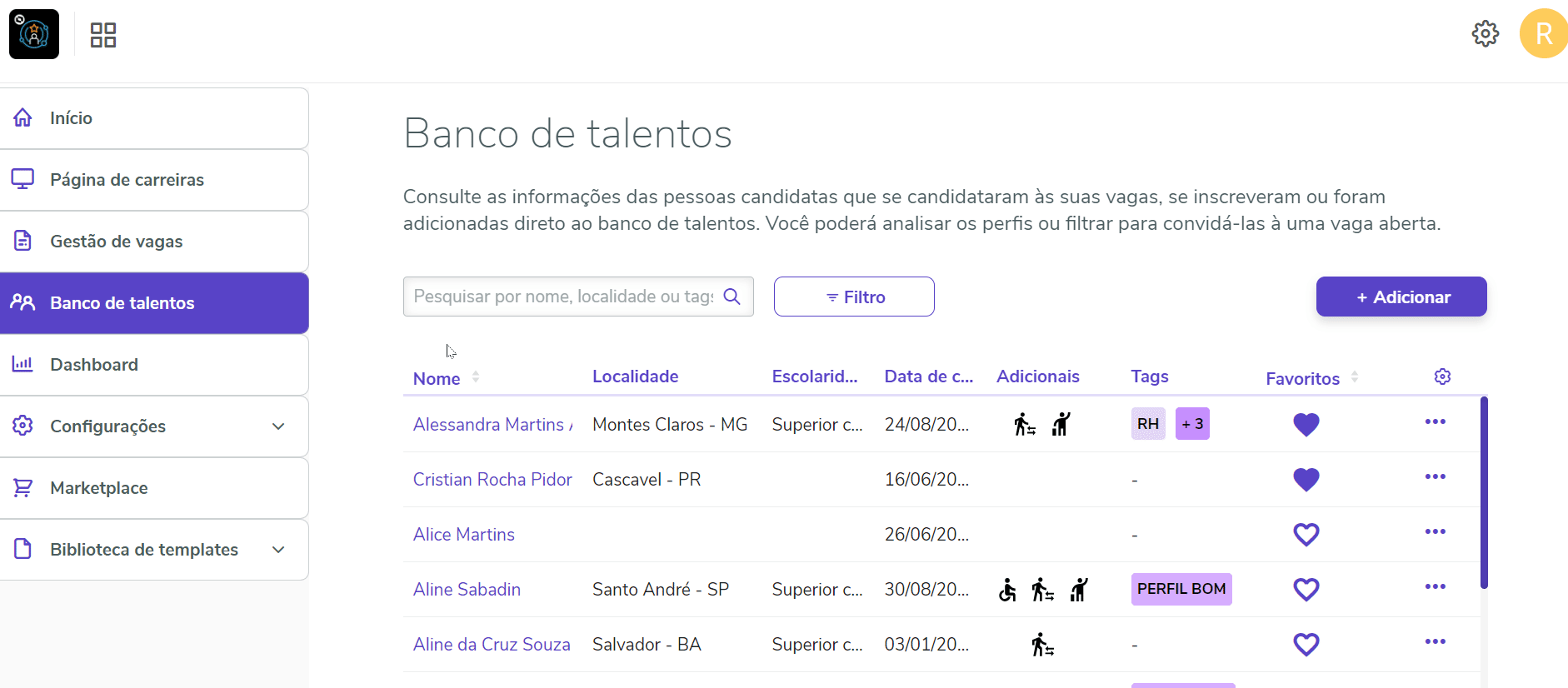Click the + Adicionar button
This screenshot has height=688, width=1568.
point(1401,297)
